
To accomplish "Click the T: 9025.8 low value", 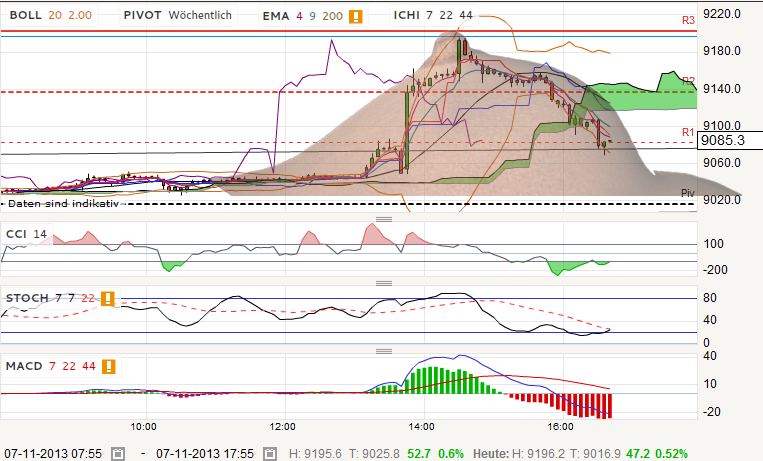I will pos(373,454).
